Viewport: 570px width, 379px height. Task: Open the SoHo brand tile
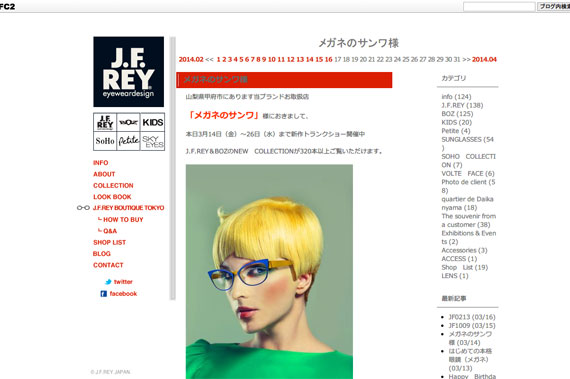[x=105, y=141]
